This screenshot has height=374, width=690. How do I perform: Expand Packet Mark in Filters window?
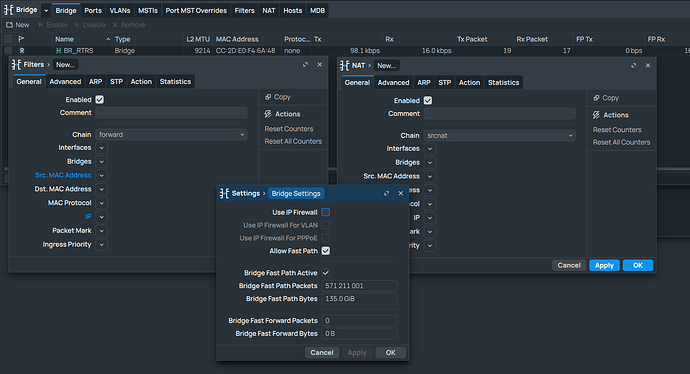click(x=102, y=231)
